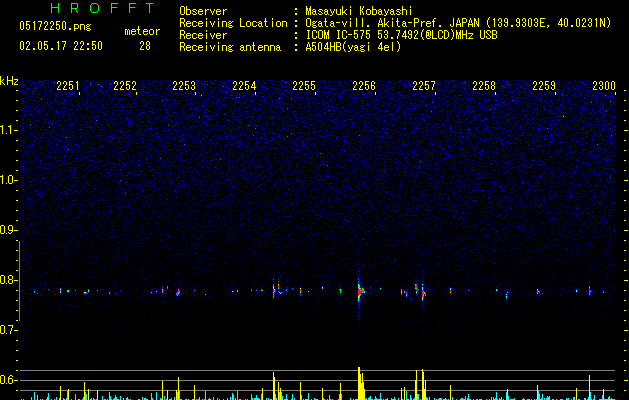Click the meteor count label
Image resolution: width=629 pixels, height=400 pixels.
click(142, 31)
